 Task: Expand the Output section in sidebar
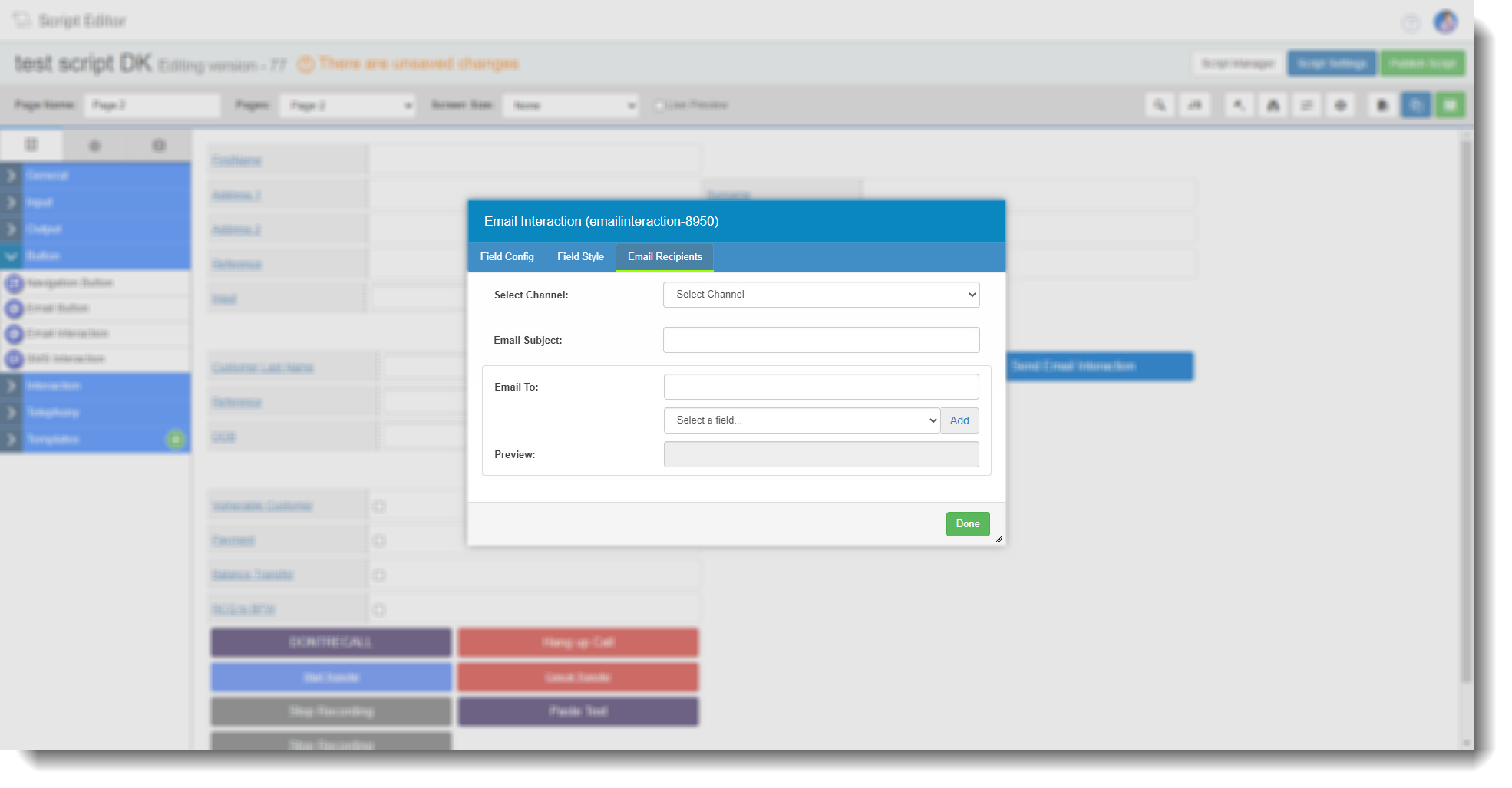pos(95,229)
